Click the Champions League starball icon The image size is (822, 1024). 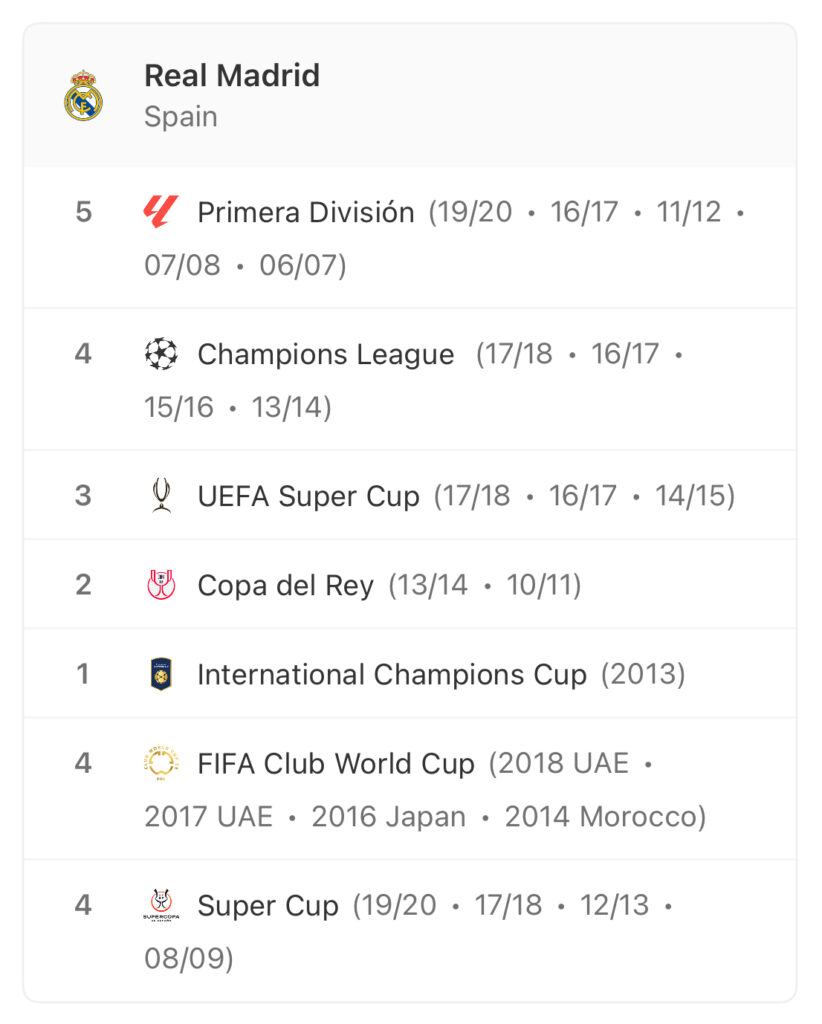[161, 353]
